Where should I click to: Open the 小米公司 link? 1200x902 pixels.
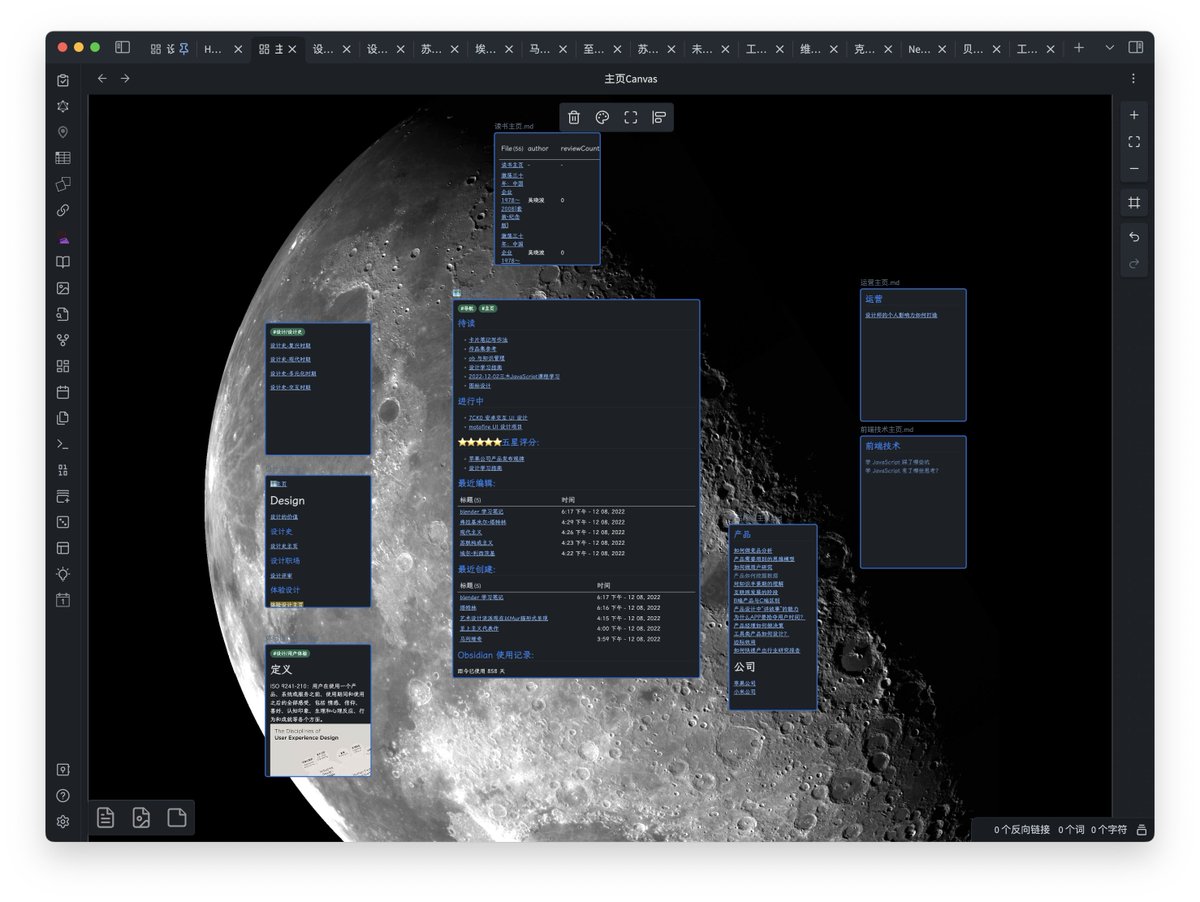[744, 692]
